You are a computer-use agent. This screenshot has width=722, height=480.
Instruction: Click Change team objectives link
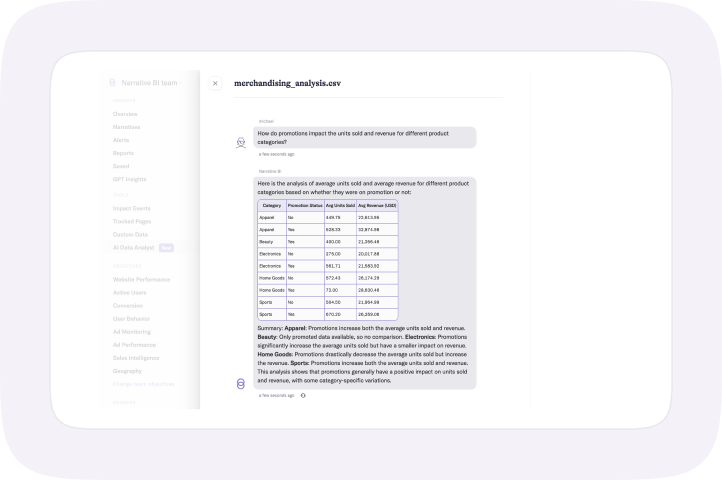pos(143,384)
